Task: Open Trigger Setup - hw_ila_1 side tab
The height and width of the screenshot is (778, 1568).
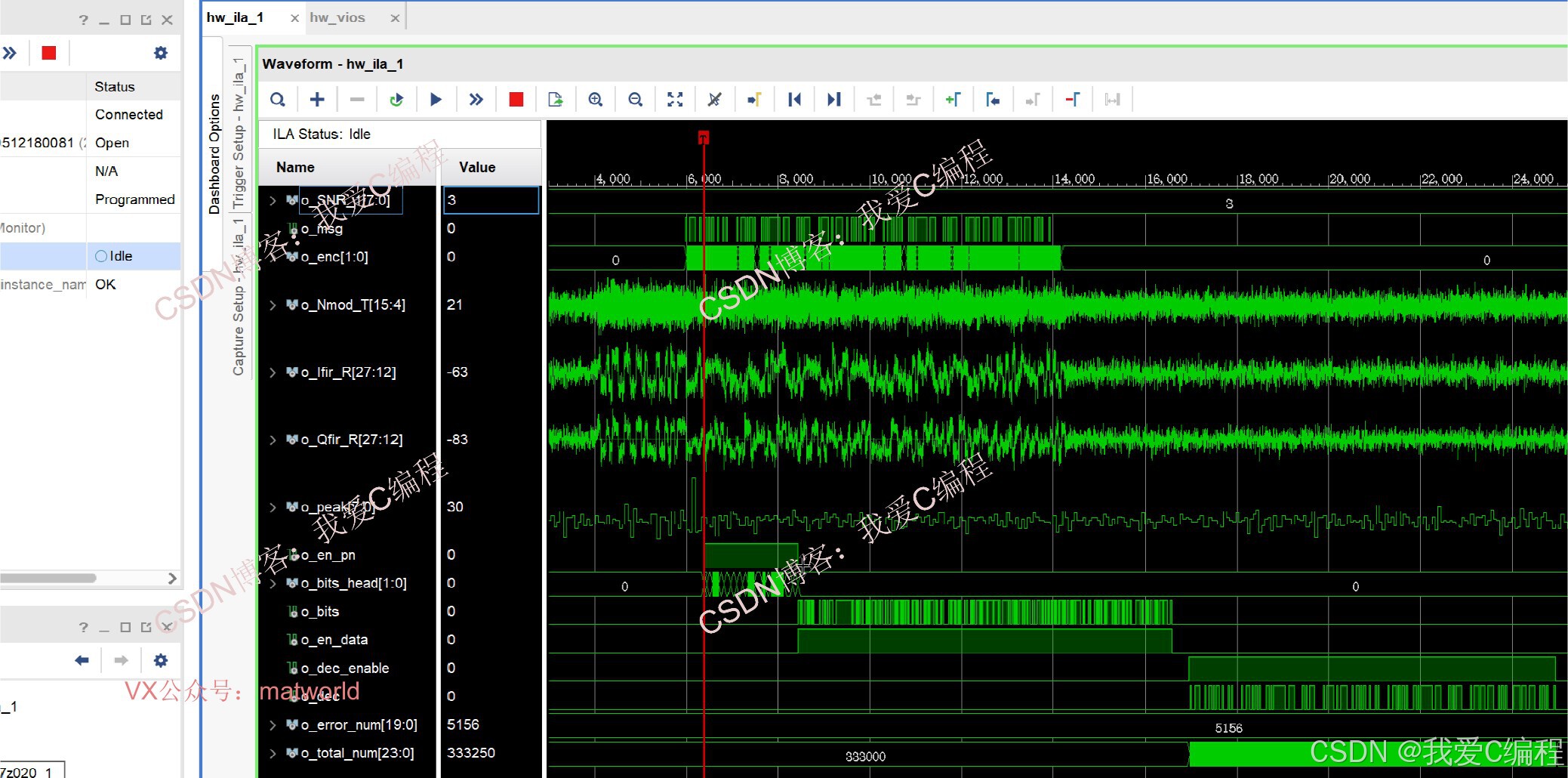Action: coord(239,133)
